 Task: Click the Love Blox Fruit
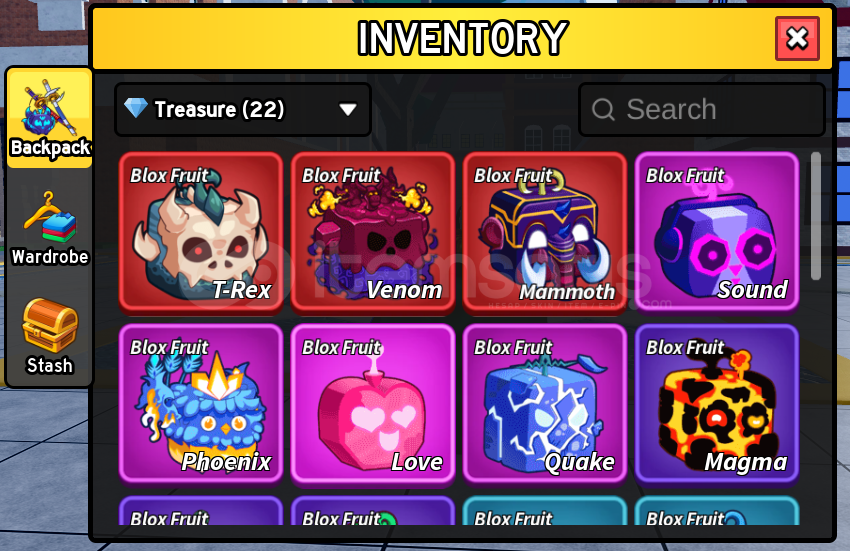[x=373, y=404]
